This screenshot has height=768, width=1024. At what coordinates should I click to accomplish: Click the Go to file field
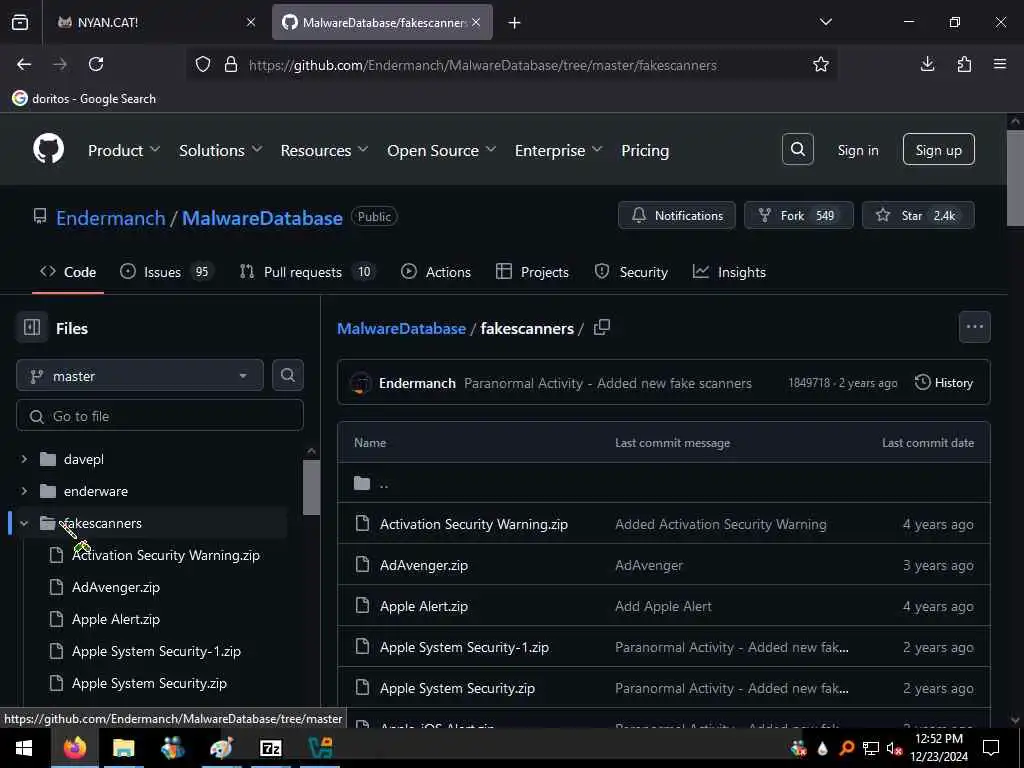pyautogui.click(x=160, y=415)
